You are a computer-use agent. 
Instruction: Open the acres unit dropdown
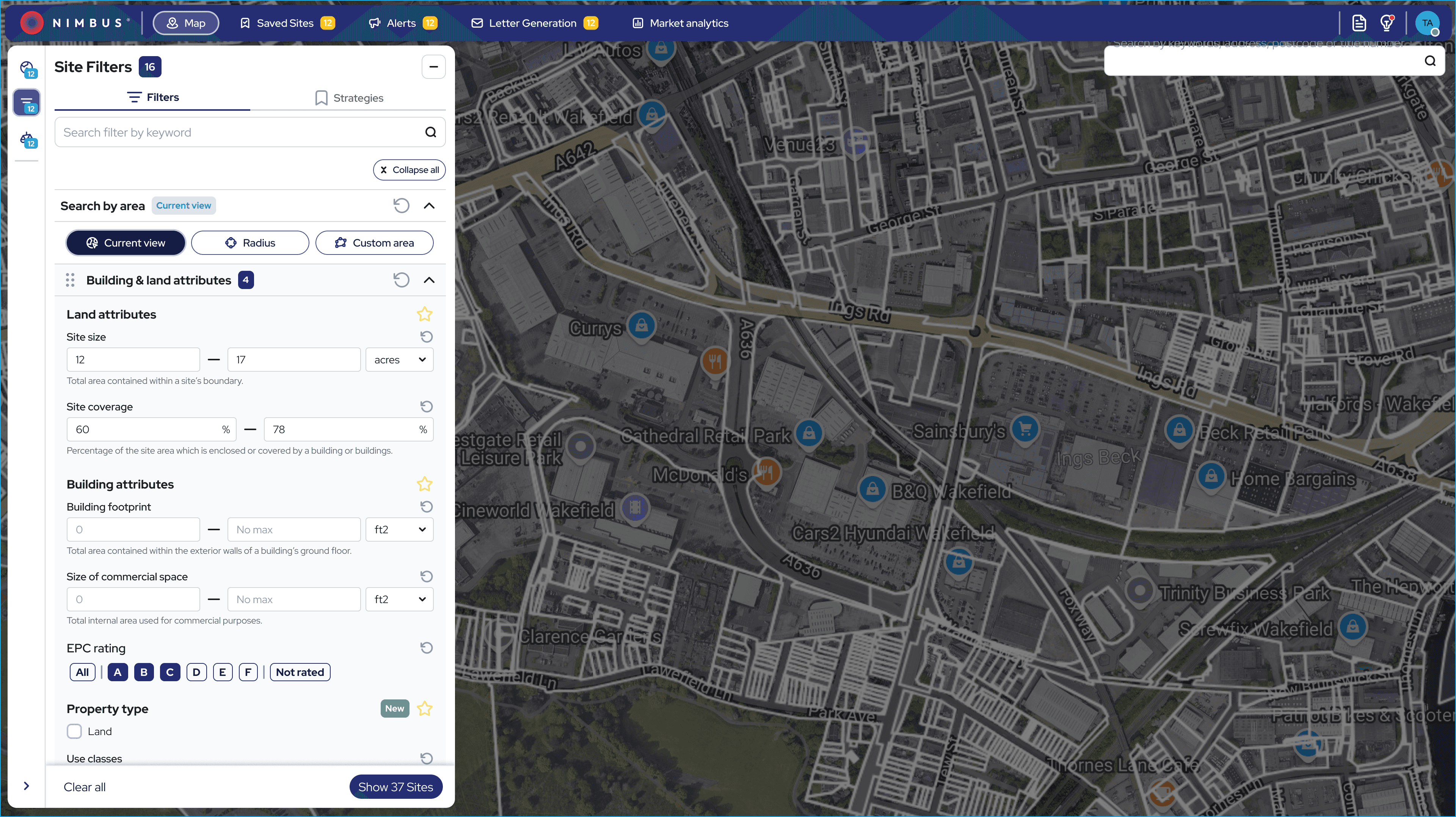(399, 360)
